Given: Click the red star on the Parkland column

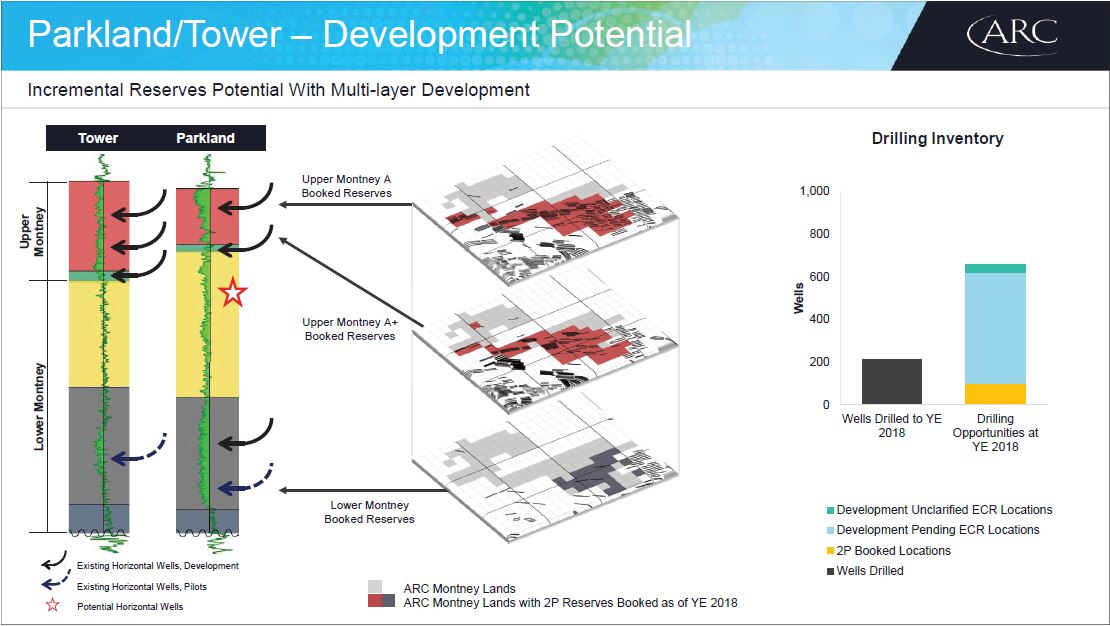Looking at the screenshot, I should (x=233, y=292).
